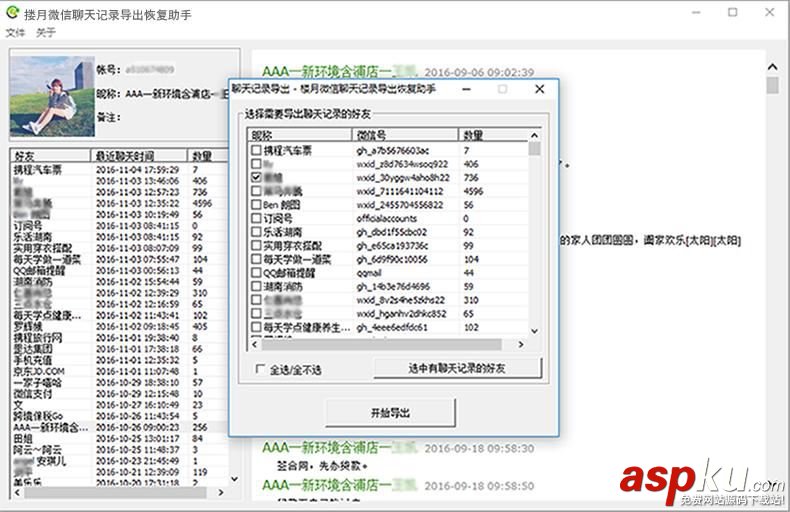Open the 关于 menu

coord(46,32)
